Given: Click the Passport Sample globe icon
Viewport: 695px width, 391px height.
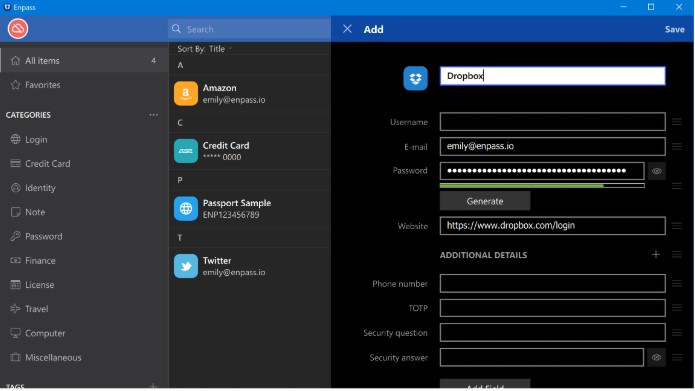Looking at the screenshot, I should [186, 208].
